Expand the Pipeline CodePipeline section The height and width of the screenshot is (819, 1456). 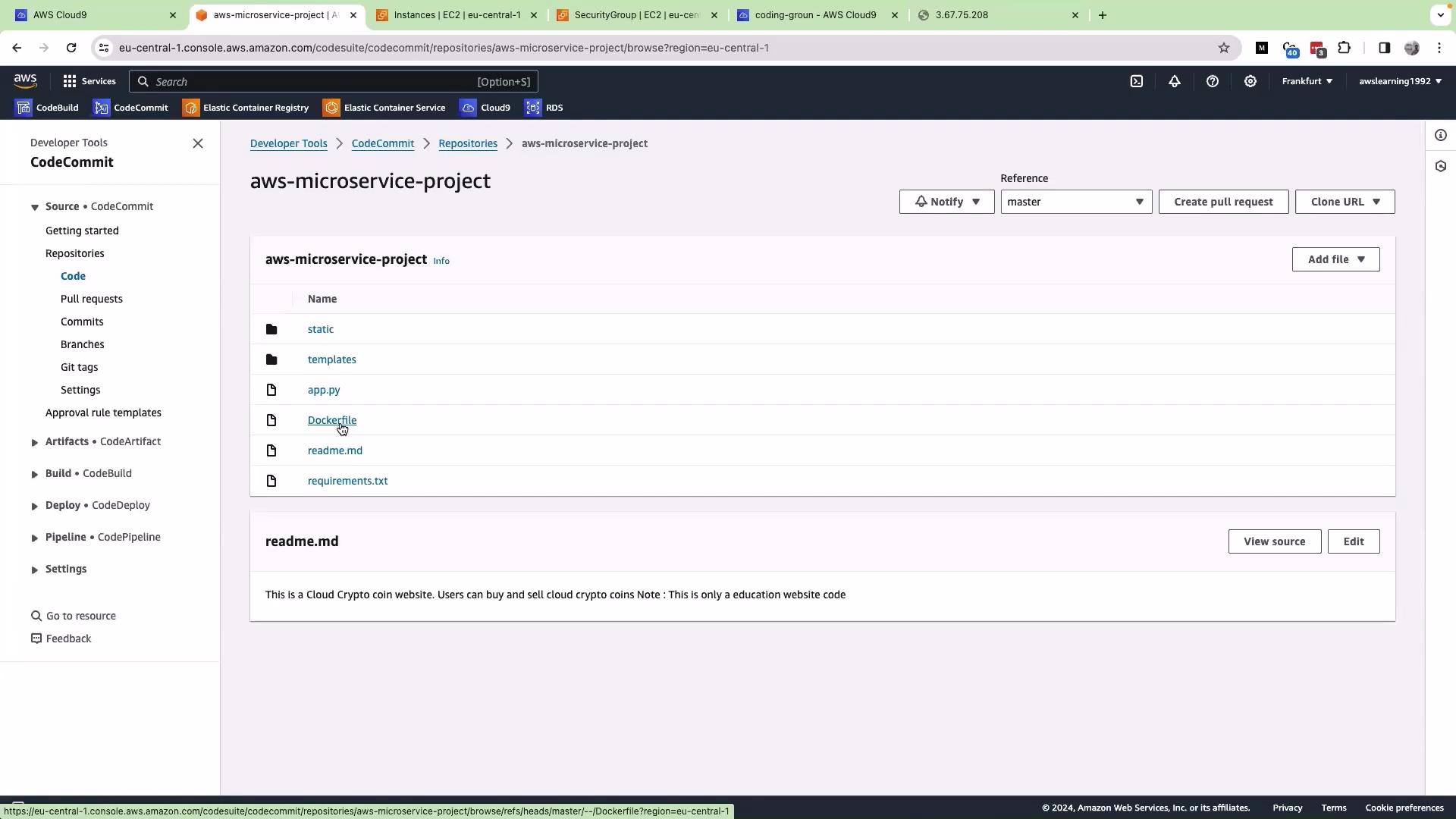pyautogui.click(x=34, y=538)
